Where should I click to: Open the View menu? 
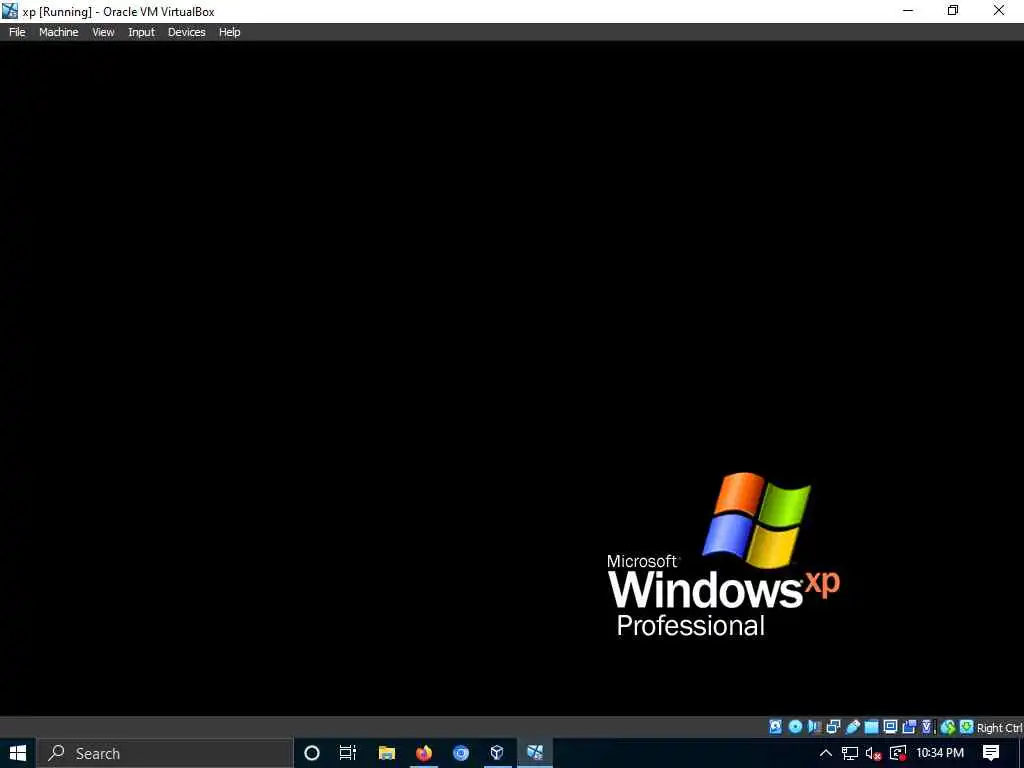[103, 32]
